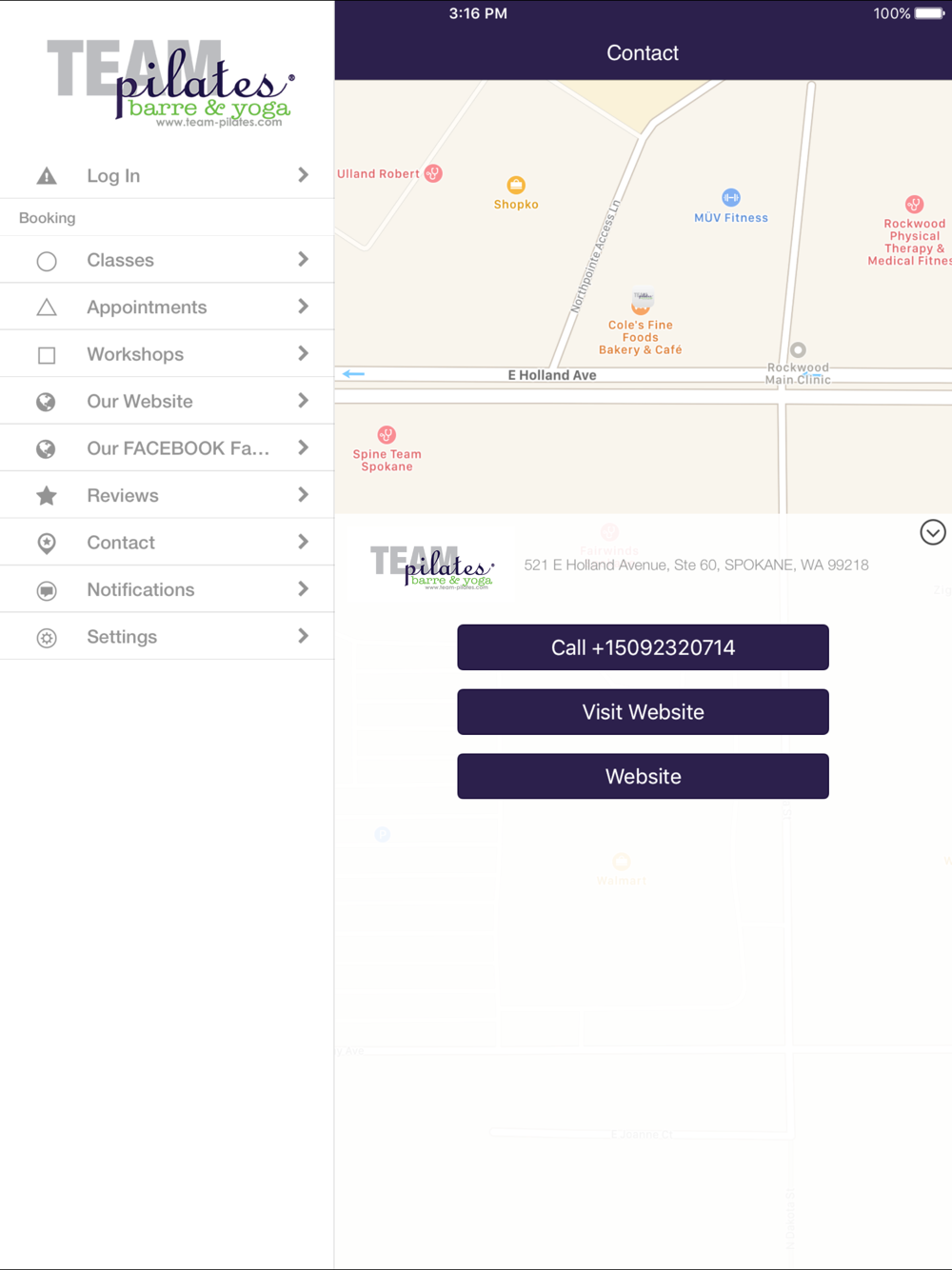
Task: Open the Settings menu item
Action: (x=167, y=637)
